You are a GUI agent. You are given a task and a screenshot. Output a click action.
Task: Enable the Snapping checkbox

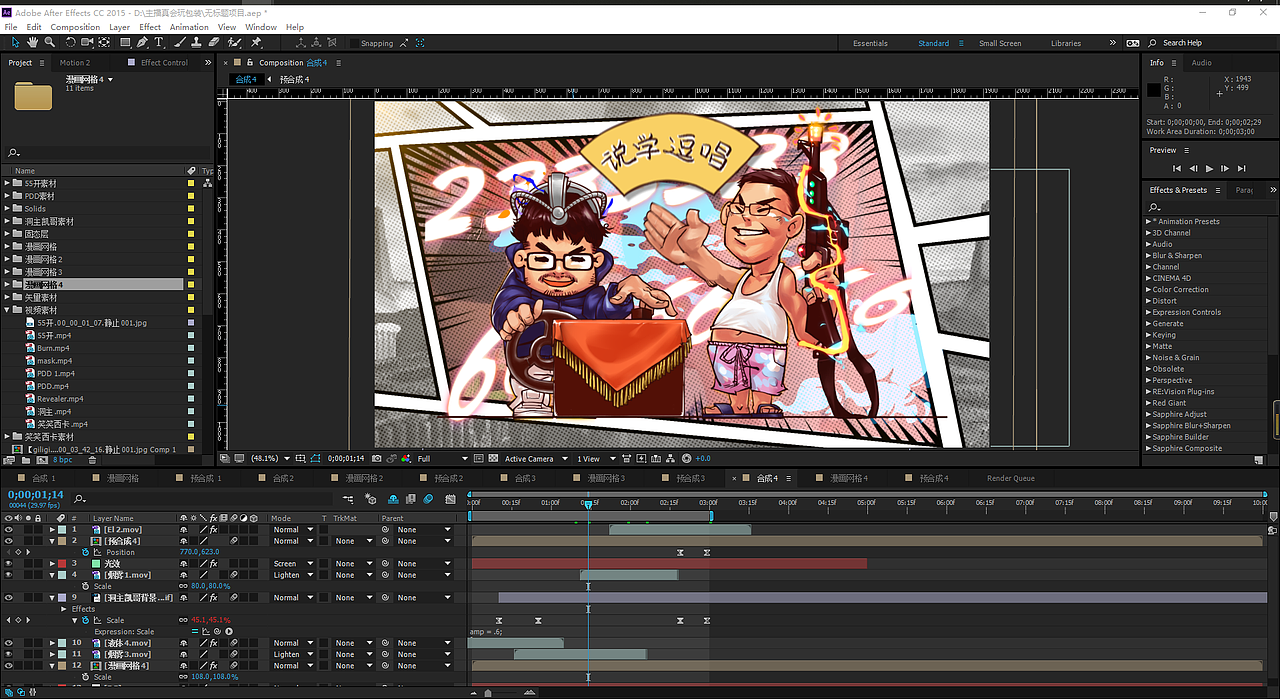(354, 43)
